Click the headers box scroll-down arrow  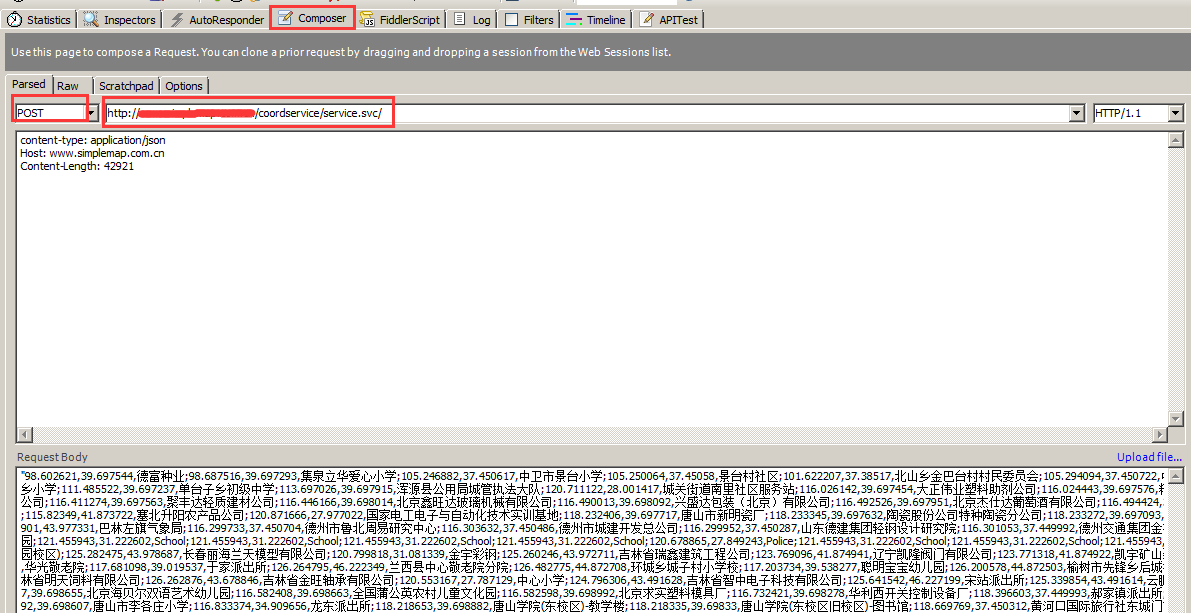tap(1177, 419)
